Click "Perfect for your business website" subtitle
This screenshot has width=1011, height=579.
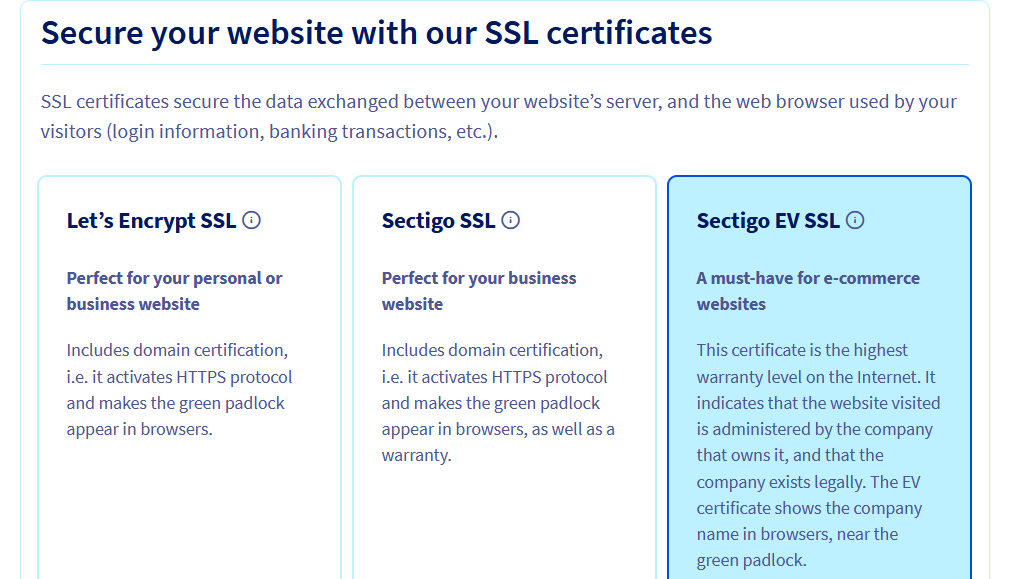[478, 291]
